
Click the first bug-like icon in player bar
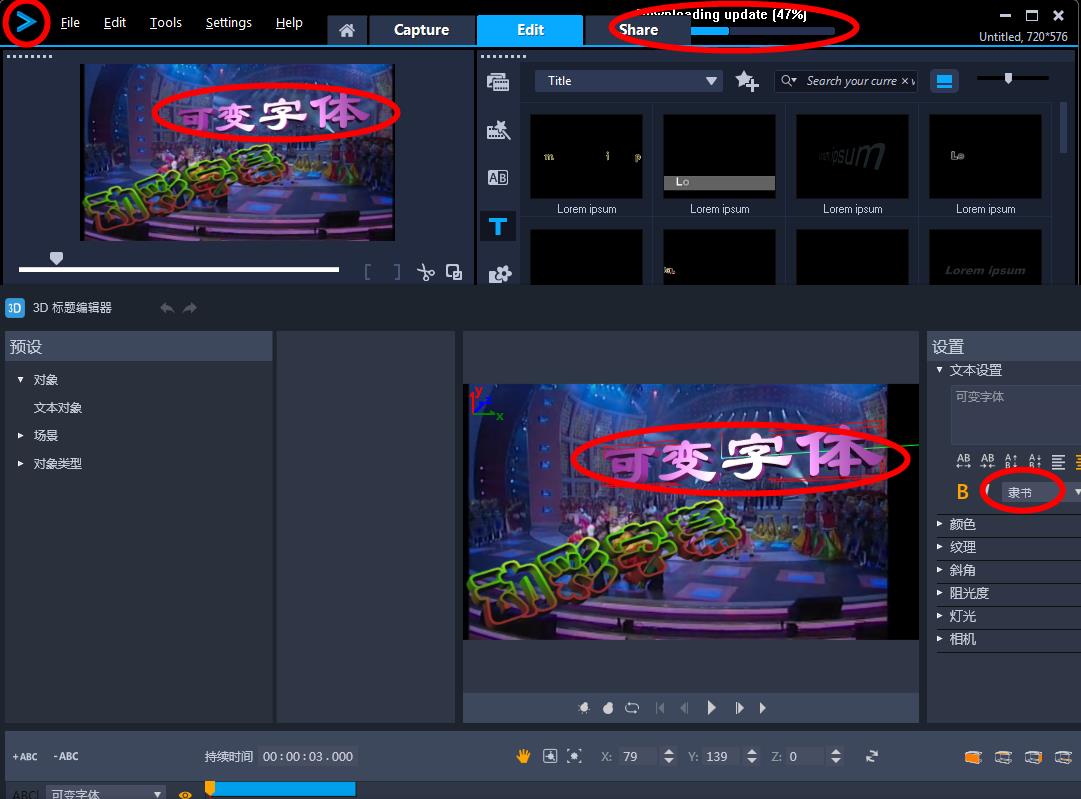[x=584, y=708]
